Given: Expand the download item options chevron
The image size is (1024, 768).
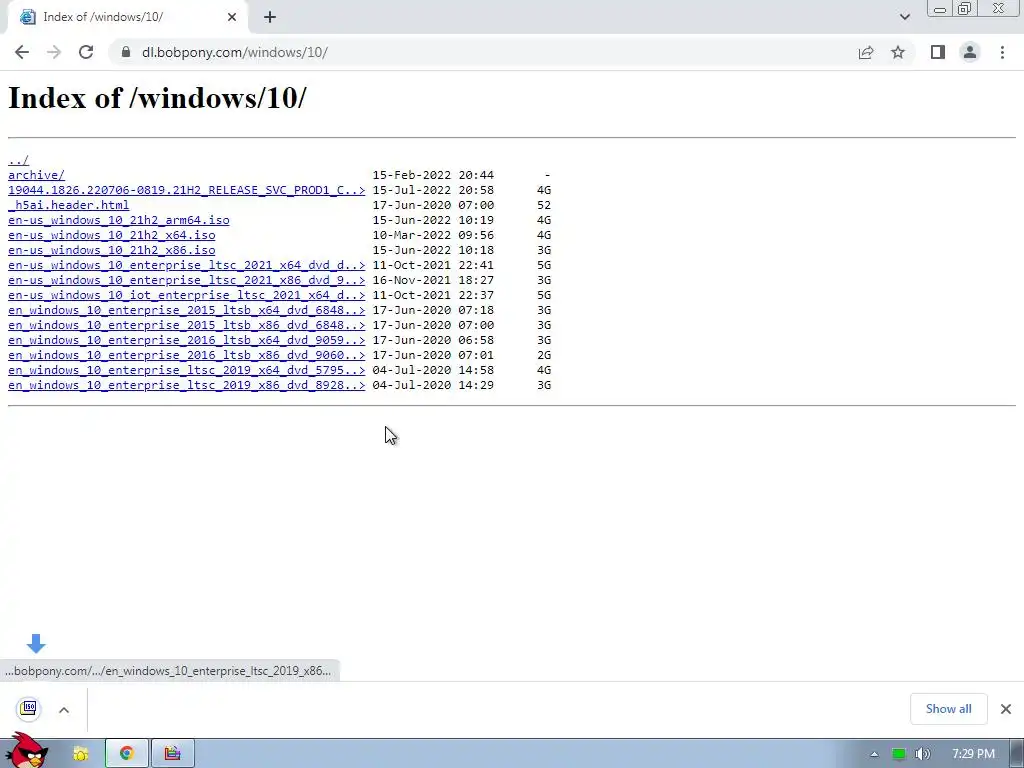Looking at the screenshot, I should [64, 710].
